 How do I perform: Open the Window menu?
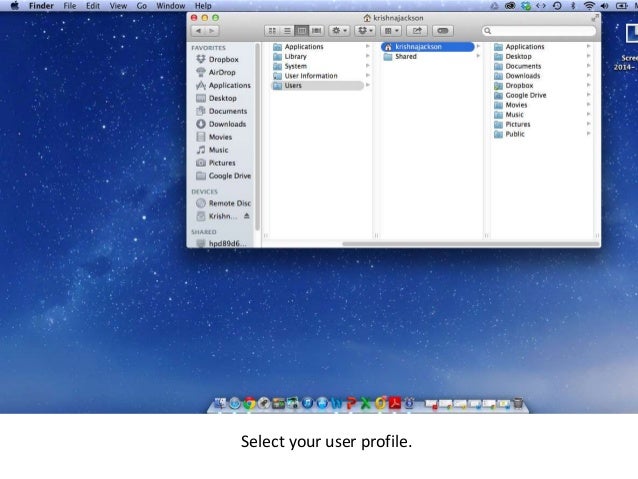170,6
